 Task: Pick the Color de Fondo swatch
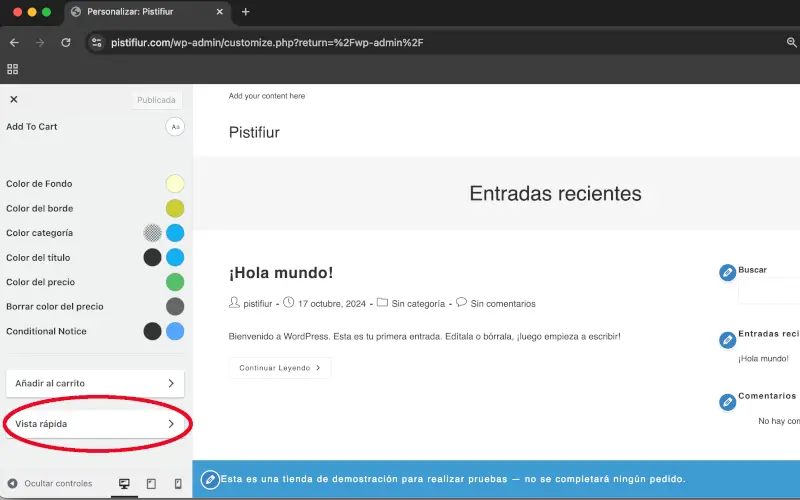(x=175, y=184)
